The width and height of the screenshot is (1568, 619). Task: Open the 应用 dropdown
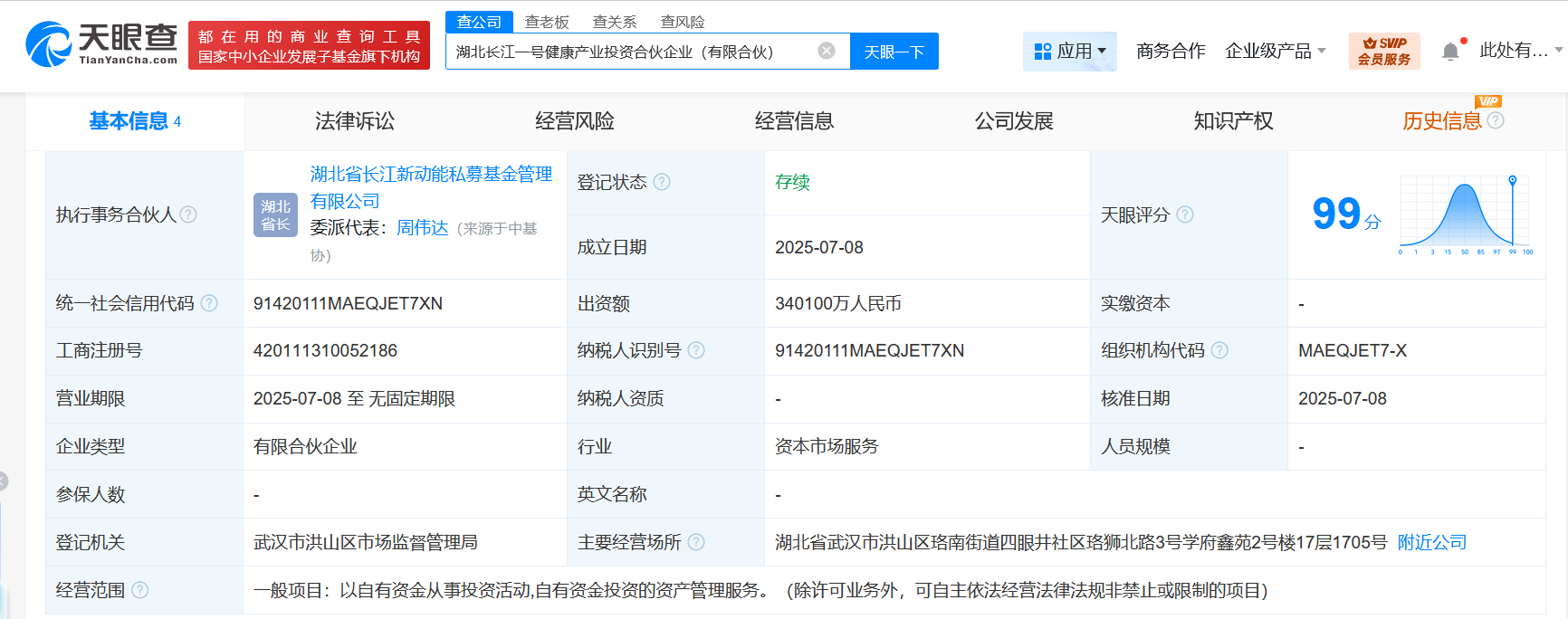1070,51
